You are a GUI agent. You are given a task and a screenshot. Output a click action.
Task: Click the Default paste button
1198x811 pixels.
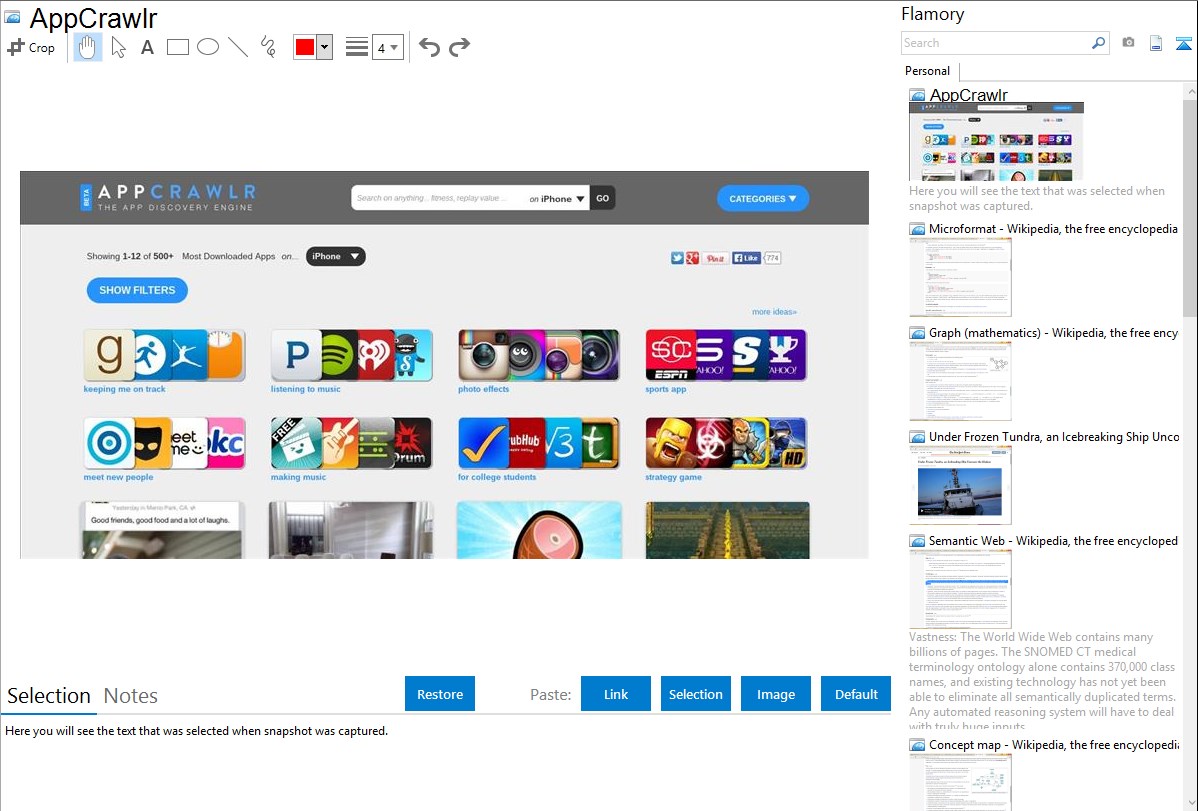(856, 694)
